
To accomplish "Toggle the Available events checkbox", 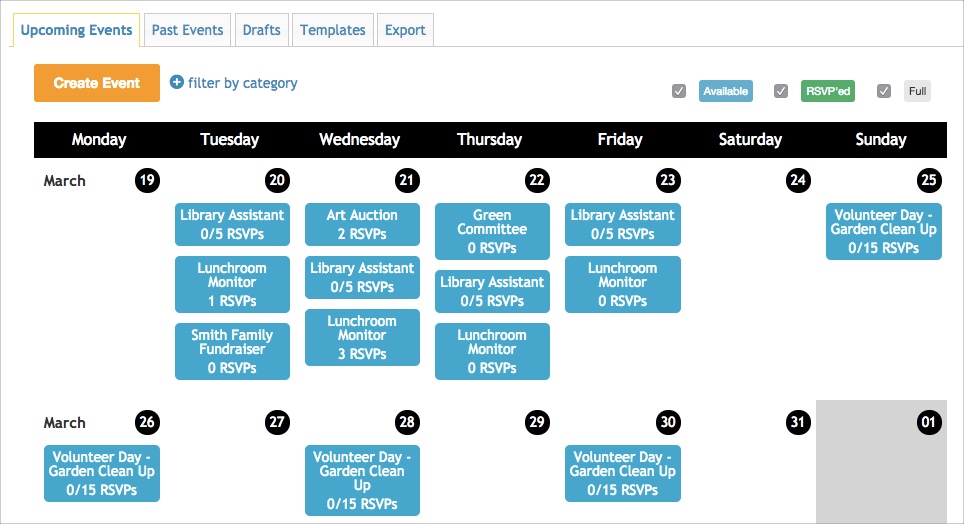I will [x=679, y=92].
